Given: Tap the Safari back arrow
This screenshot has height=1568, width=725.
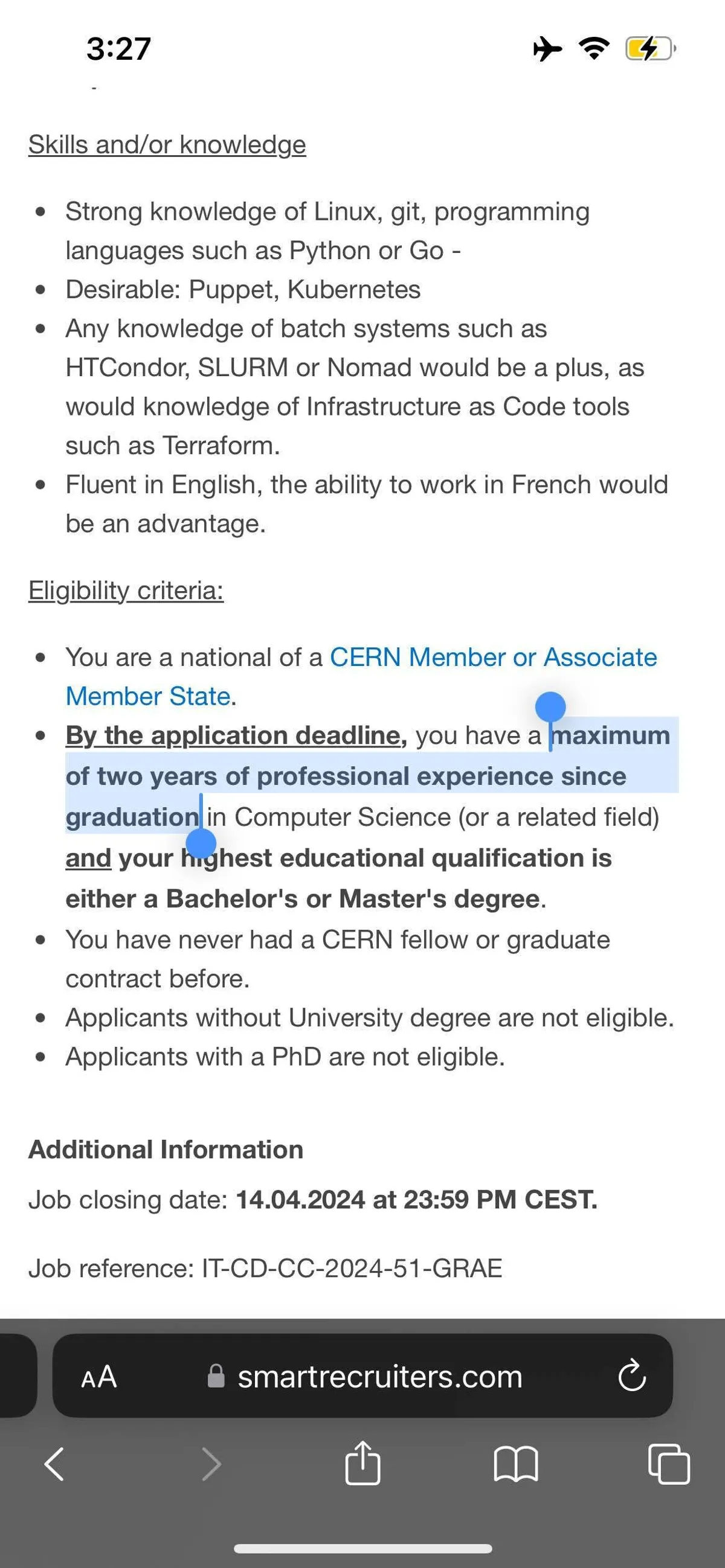Looking at the screenshot, I should tap(54, 1464).
